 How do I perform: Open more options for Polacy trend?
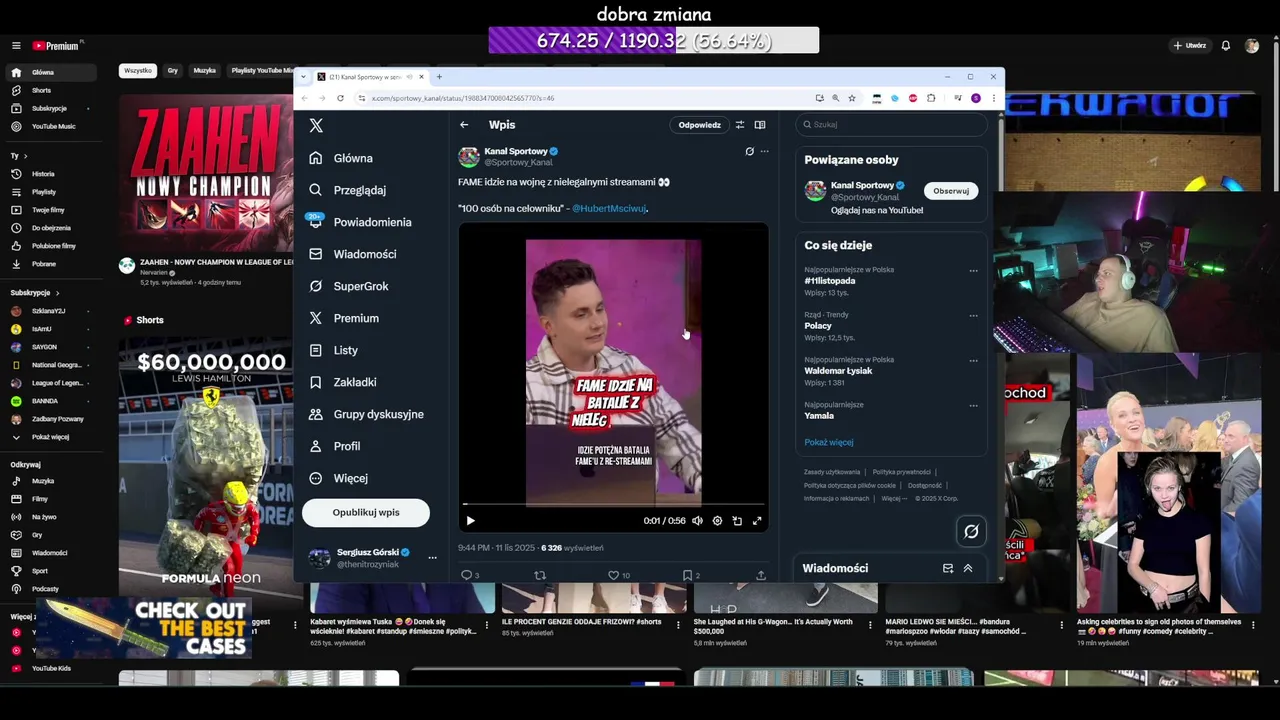973,316
